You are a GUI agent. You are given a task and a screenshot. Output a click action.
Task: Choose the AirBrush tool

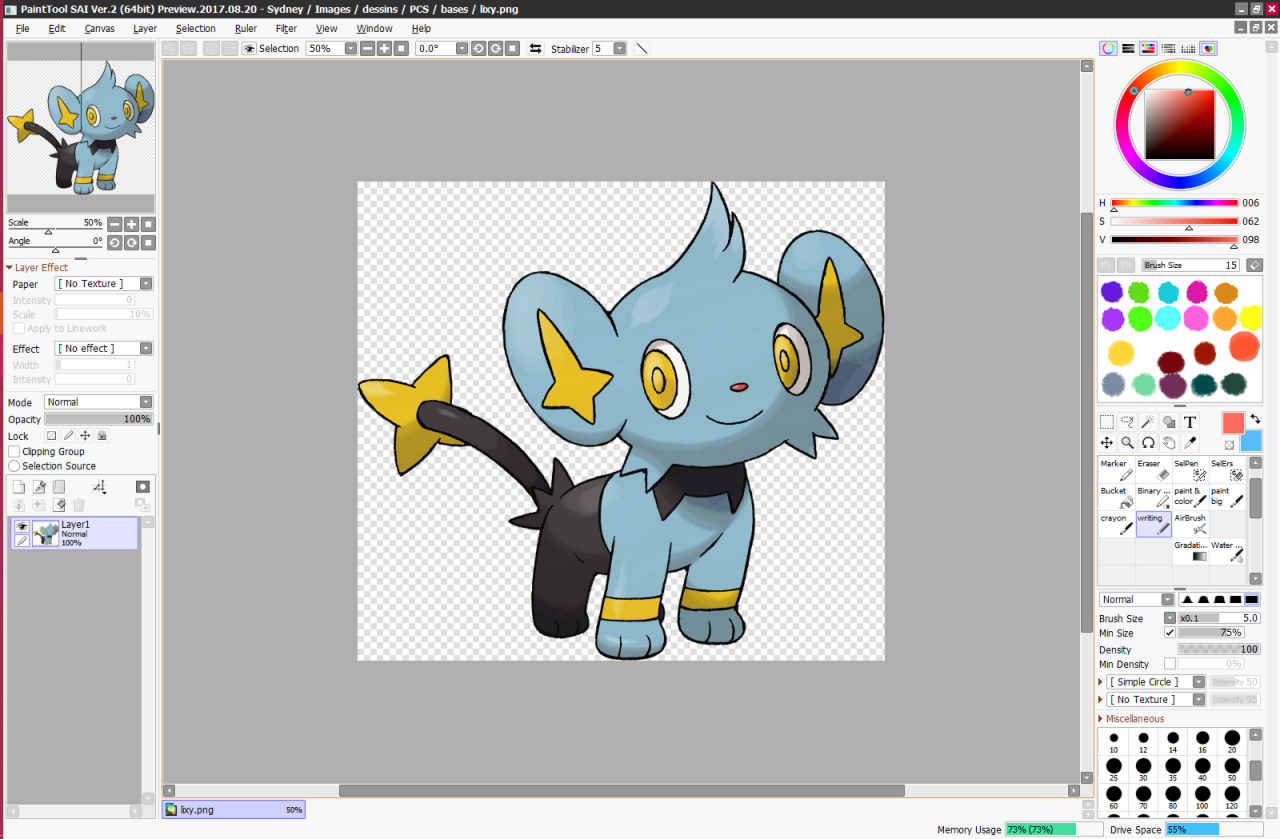coord(1190,524)
